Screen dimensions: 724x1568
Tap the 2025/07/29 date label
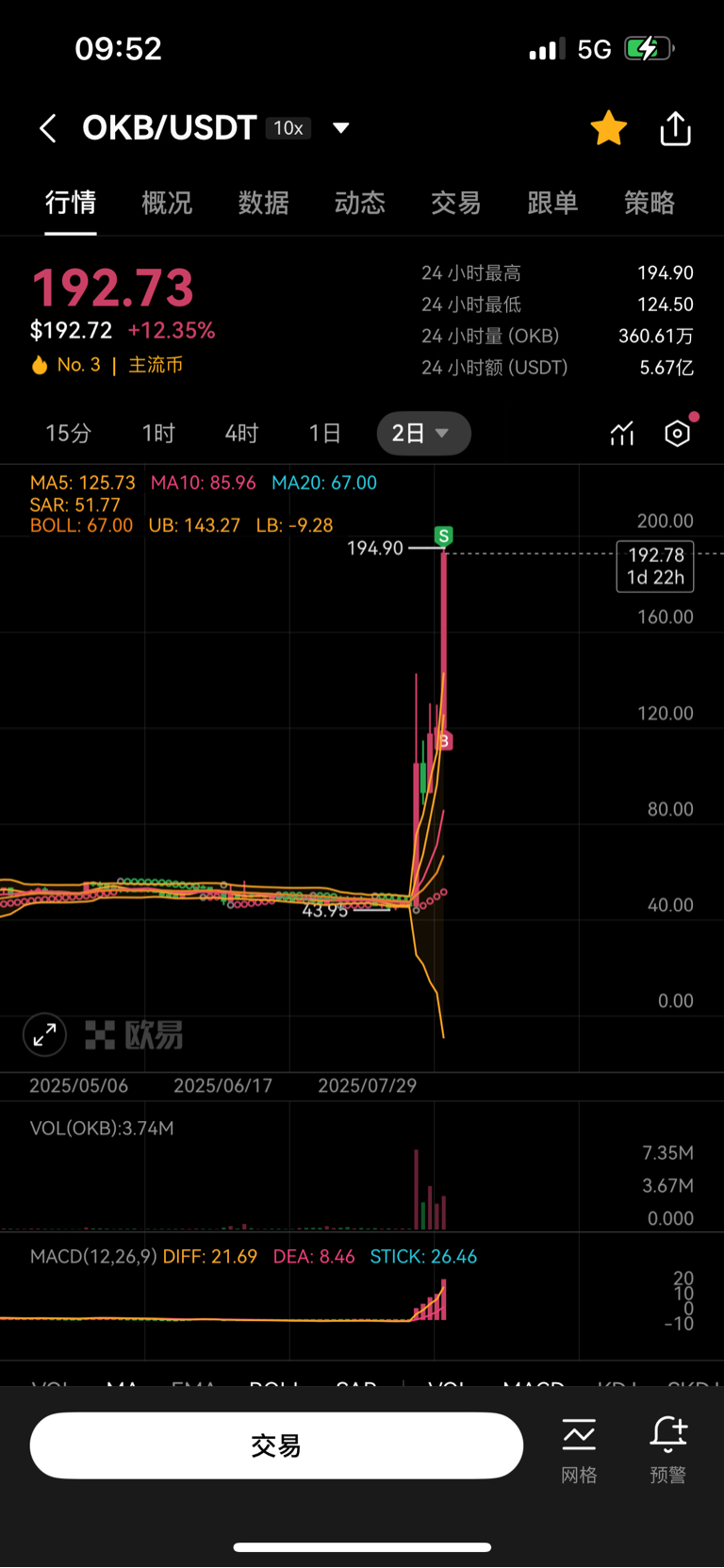367,1086
